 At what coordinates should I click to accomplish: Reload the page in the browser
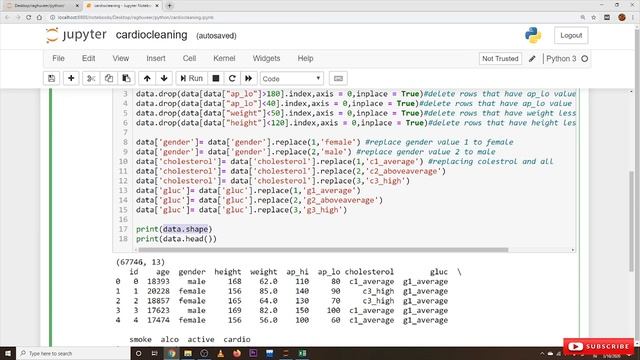[29, 18]
